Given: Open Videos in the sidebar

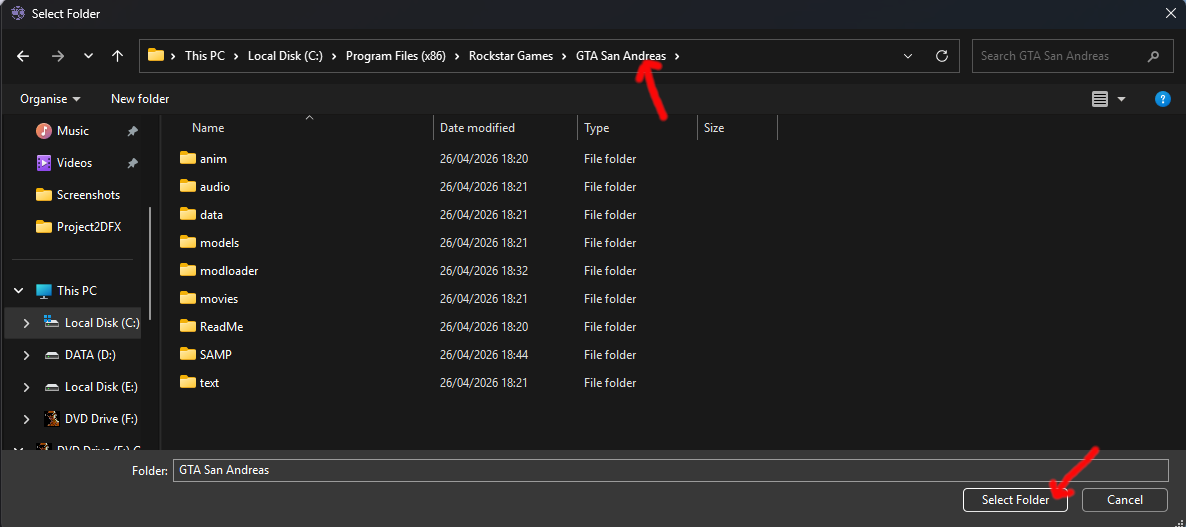Looking at the screenshot, I should pos(74,163).
